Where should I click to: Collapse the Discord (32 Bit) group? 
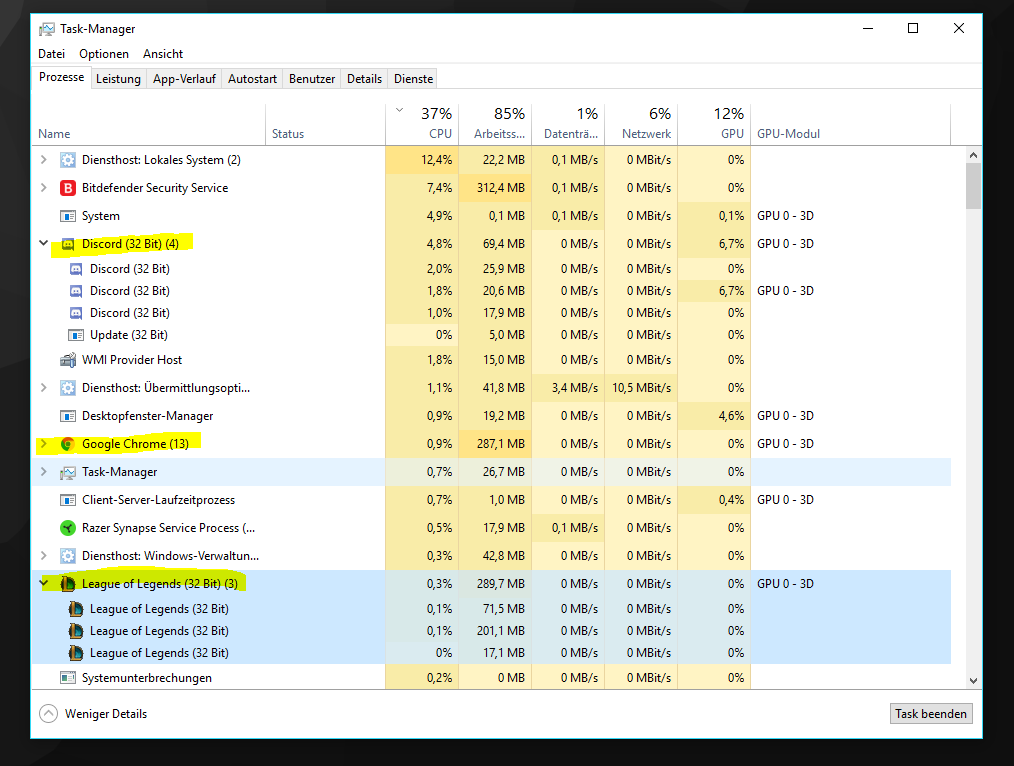43,244
